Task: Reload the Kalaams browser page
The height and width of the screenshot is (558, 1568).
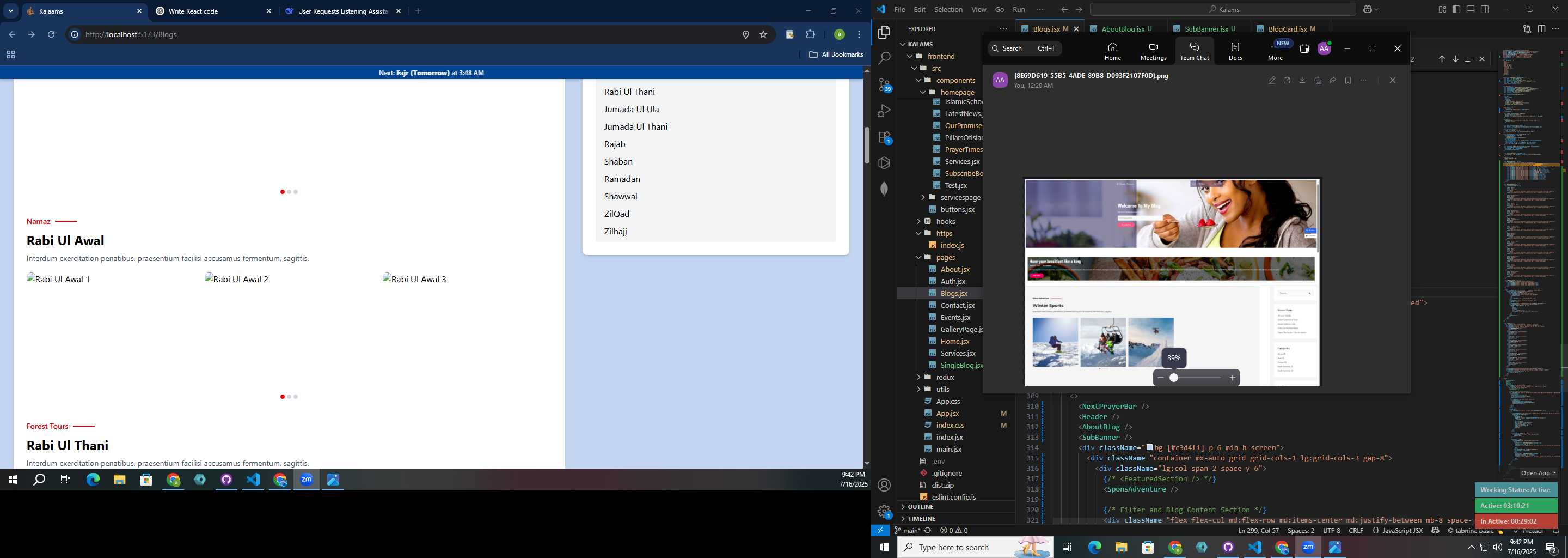Action: click(51, 35)
